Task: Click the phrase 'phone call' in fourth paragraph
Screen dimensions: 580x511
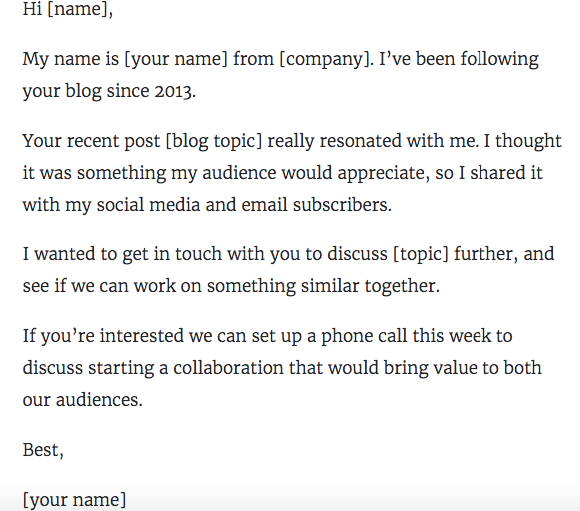Action: pyautogui.click(x=364, y=337)
